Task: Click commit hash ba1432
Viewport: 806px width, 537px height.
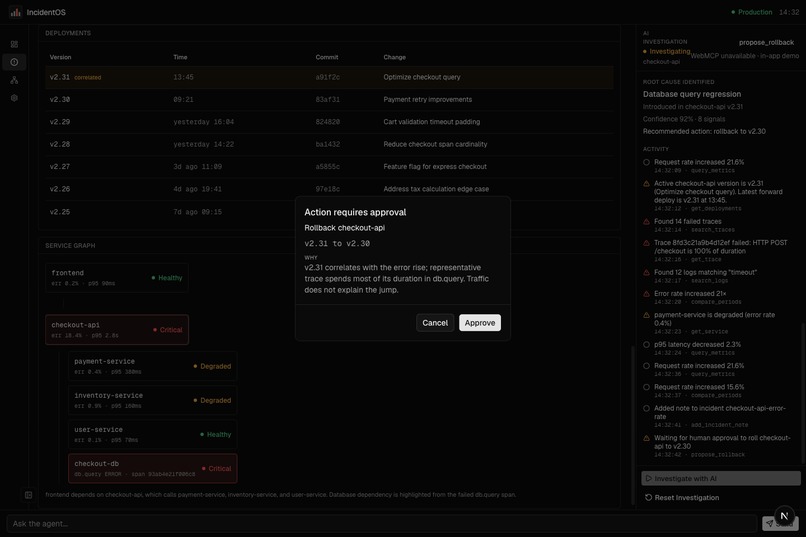Action: (327, 144)
